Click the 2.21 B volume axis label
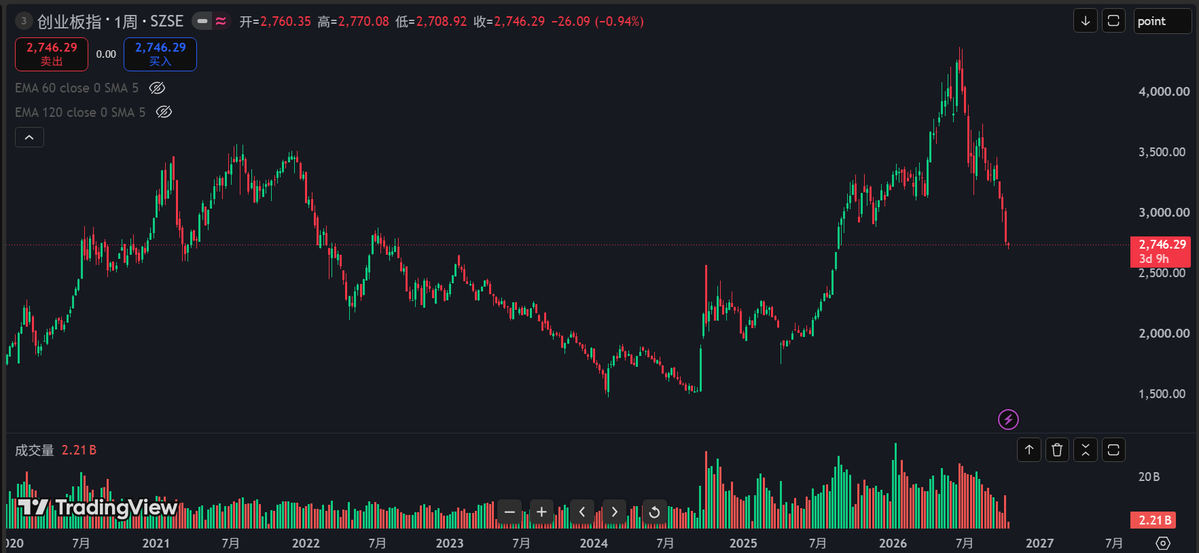 tap(1153, 521)
